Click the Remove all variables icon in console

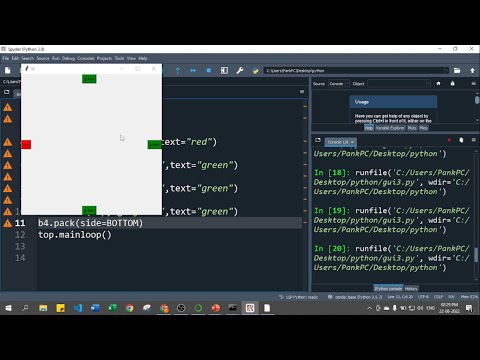point(461,140)
